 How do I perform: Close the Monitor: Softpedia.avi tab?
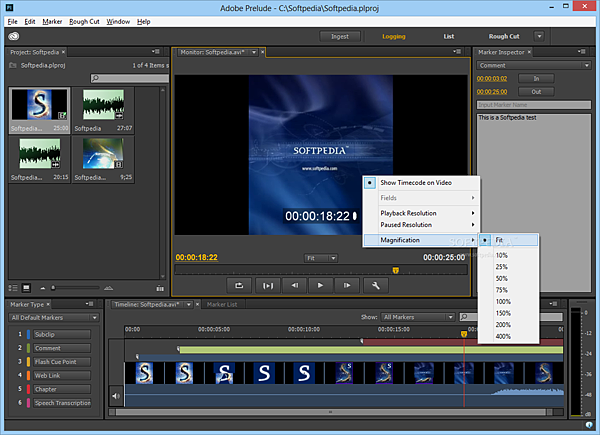click(x=262, y=52)
